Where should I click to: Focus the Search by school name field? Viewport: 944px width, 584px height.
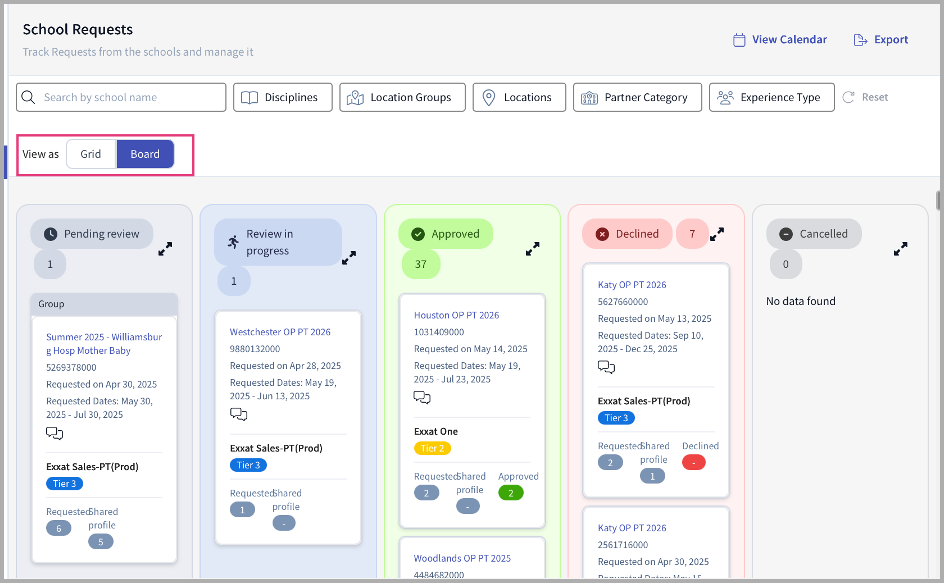(x=121, y=98)
